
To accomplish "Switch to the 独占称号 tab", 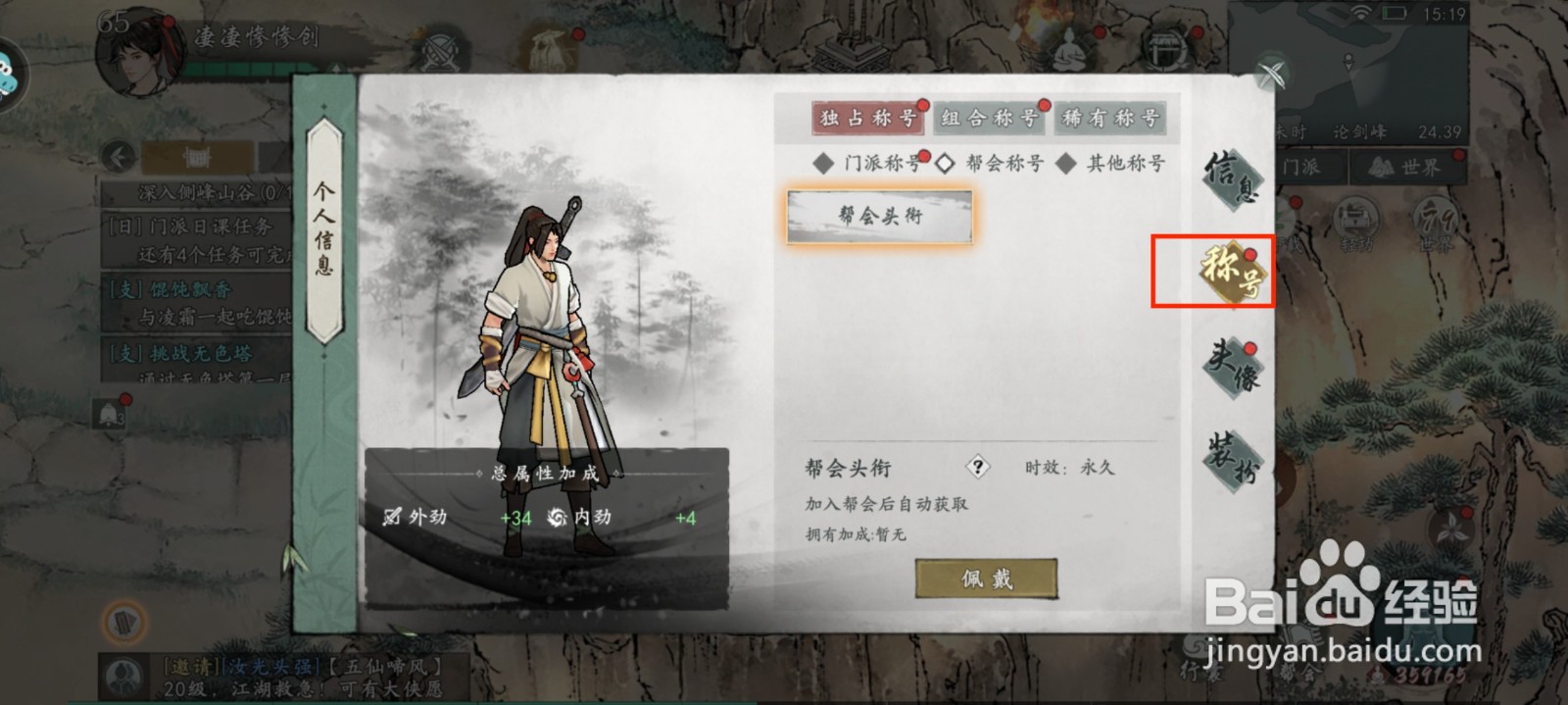I will point(868,118).
